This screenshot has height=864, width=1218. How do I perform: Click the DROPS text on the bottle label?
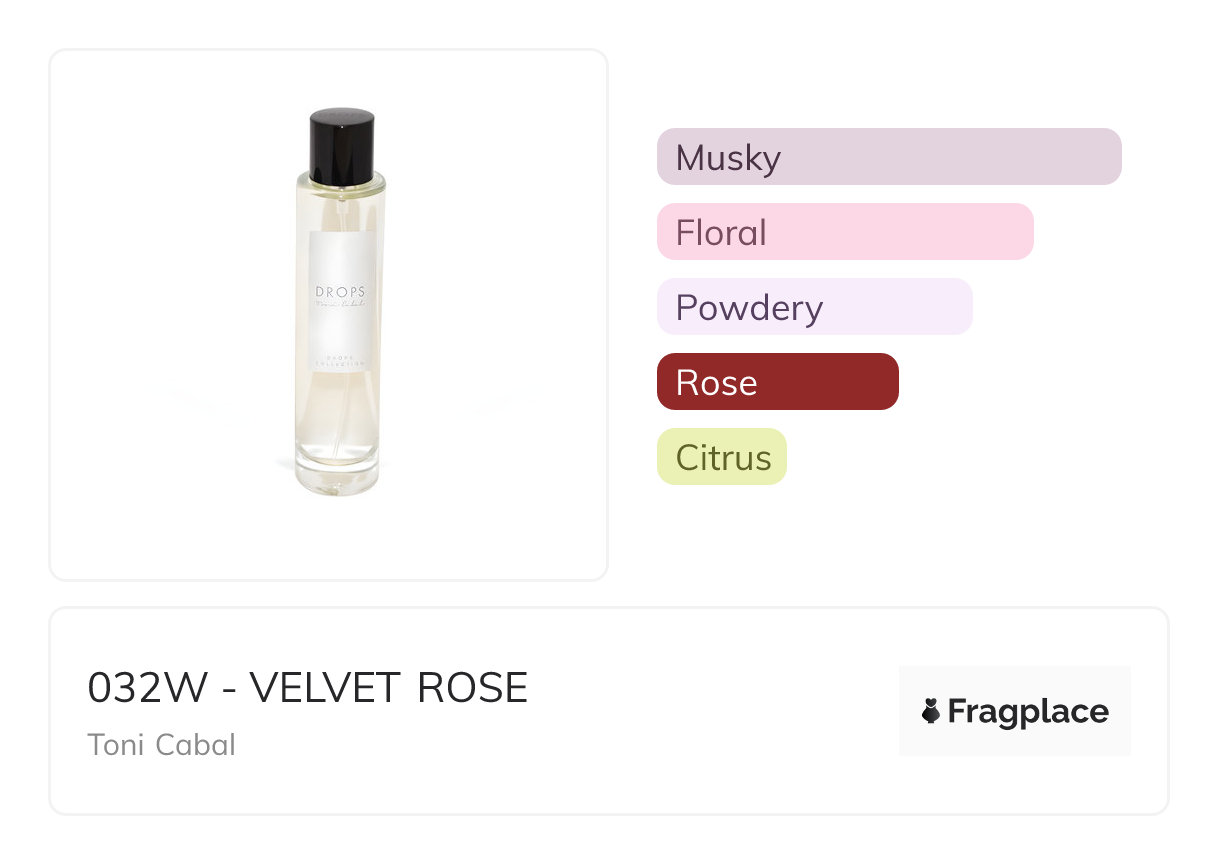coord(340,292)
